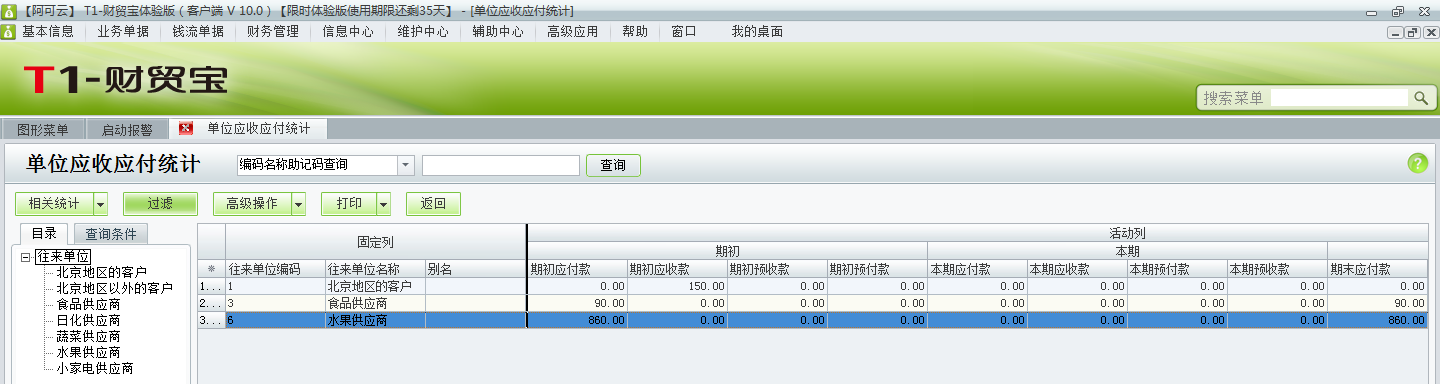The width and height of the screenshot is (1440, 384).
Task: Switch to the 目录 panel tab
Action: 44,233
